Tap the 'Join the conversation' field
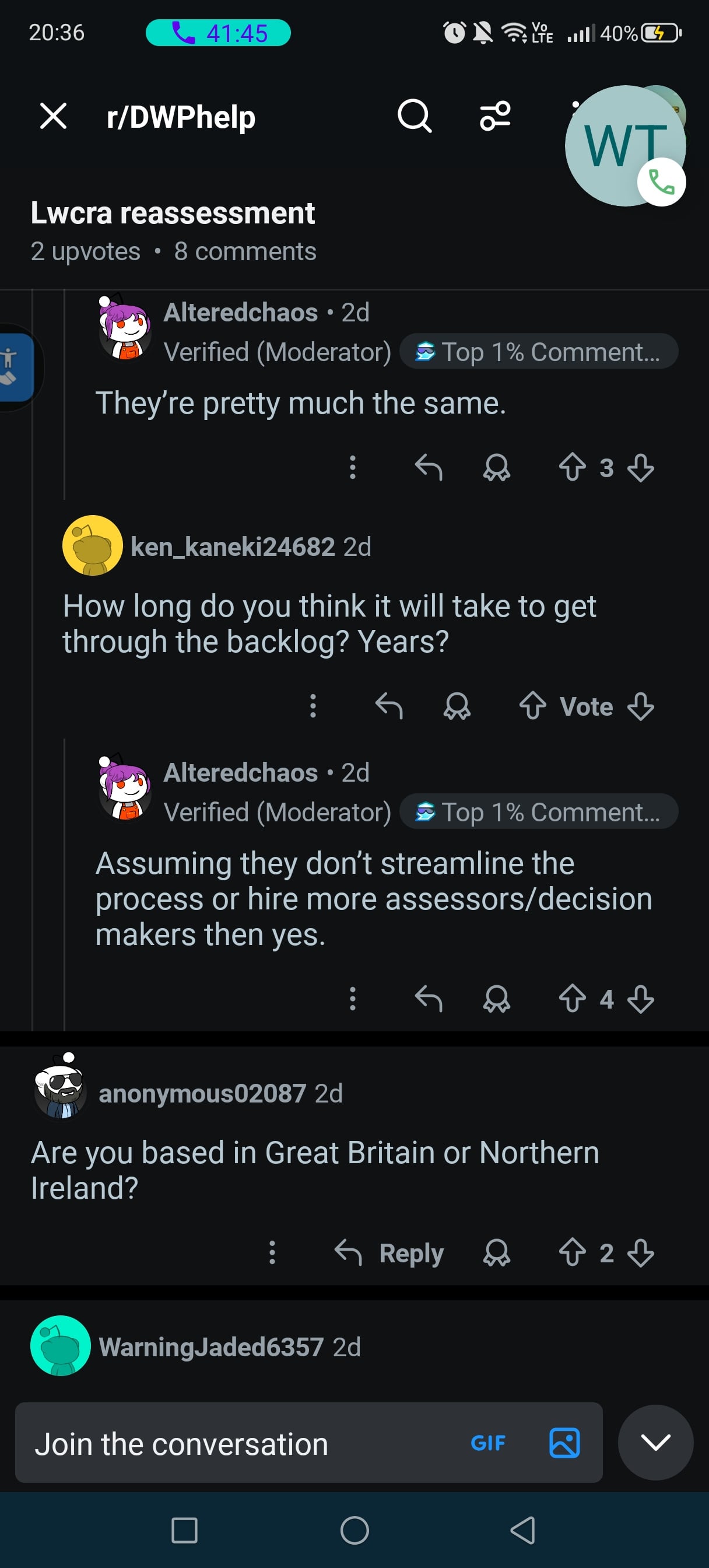This screenshot has width=709, height=1568. 244,1443
